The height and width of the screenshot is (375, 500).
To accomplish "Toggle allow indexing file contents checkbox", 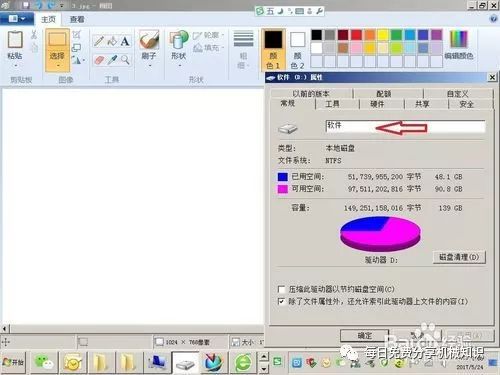I will [x=281, y=301].
